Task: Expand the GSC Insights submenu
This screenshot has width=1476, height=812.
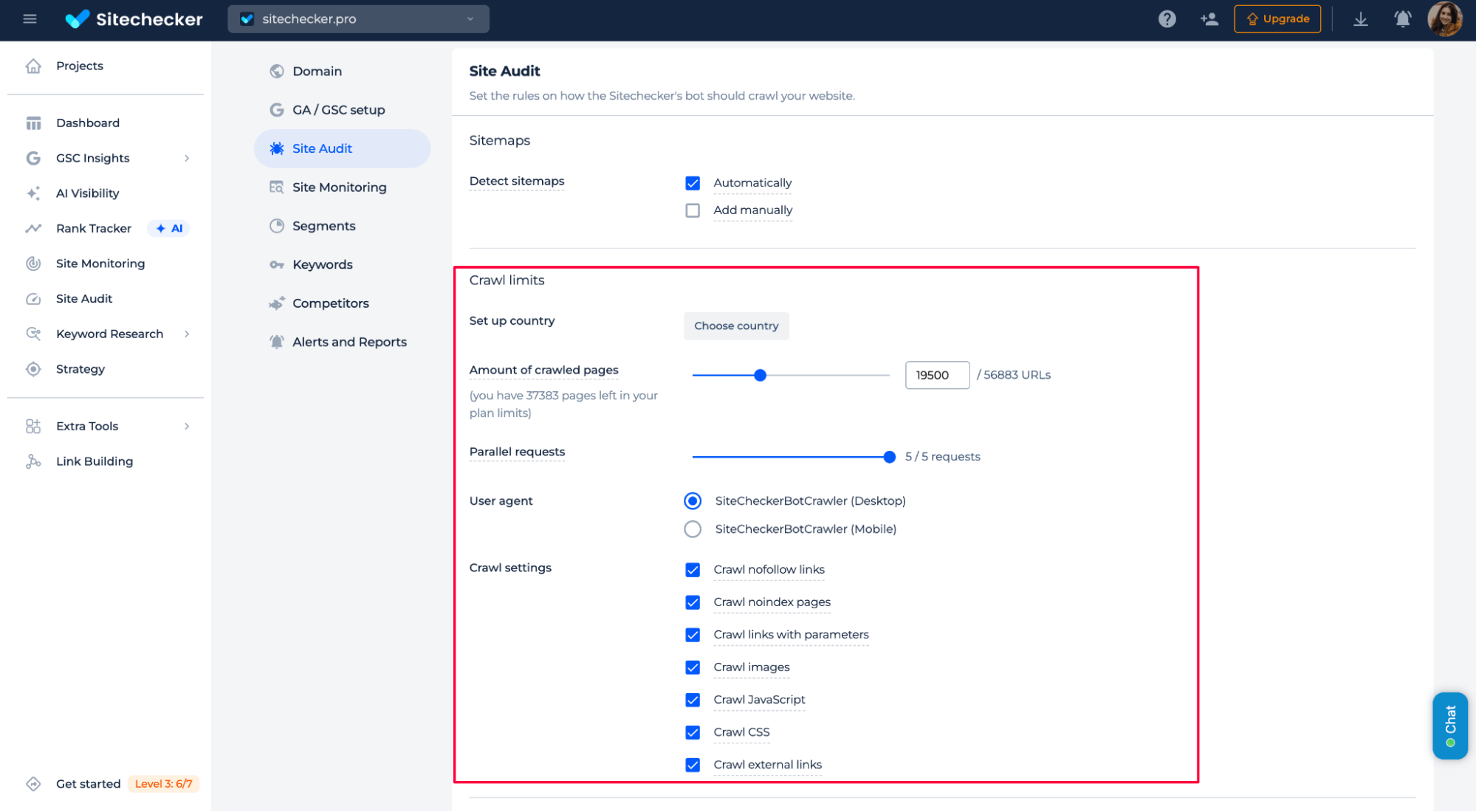Action: (x=187, y=158)
